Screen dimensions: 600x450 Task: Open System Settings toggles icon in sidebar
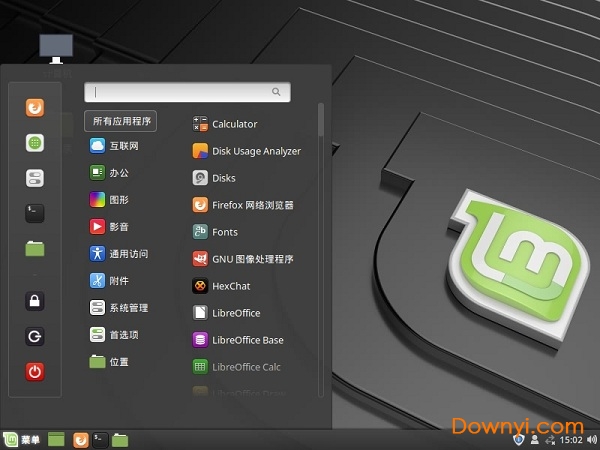click(x=35, y=178)
